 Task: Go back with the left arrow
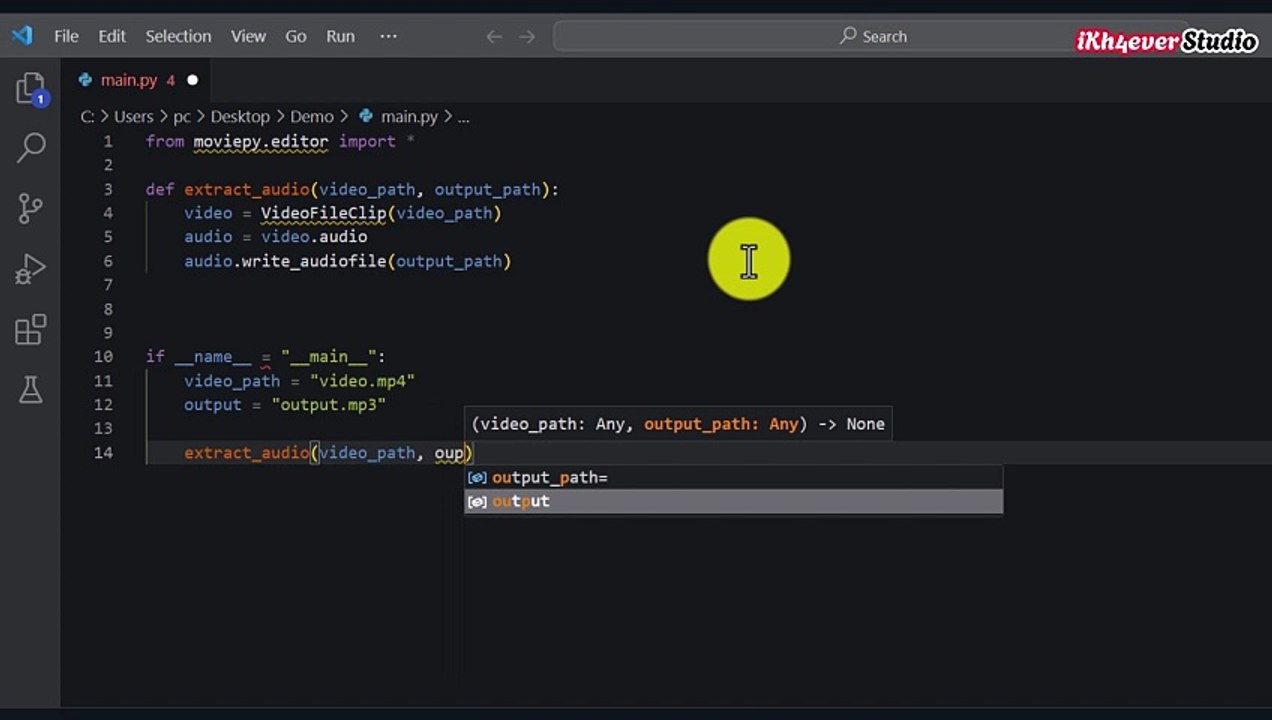tap(494, 36)
